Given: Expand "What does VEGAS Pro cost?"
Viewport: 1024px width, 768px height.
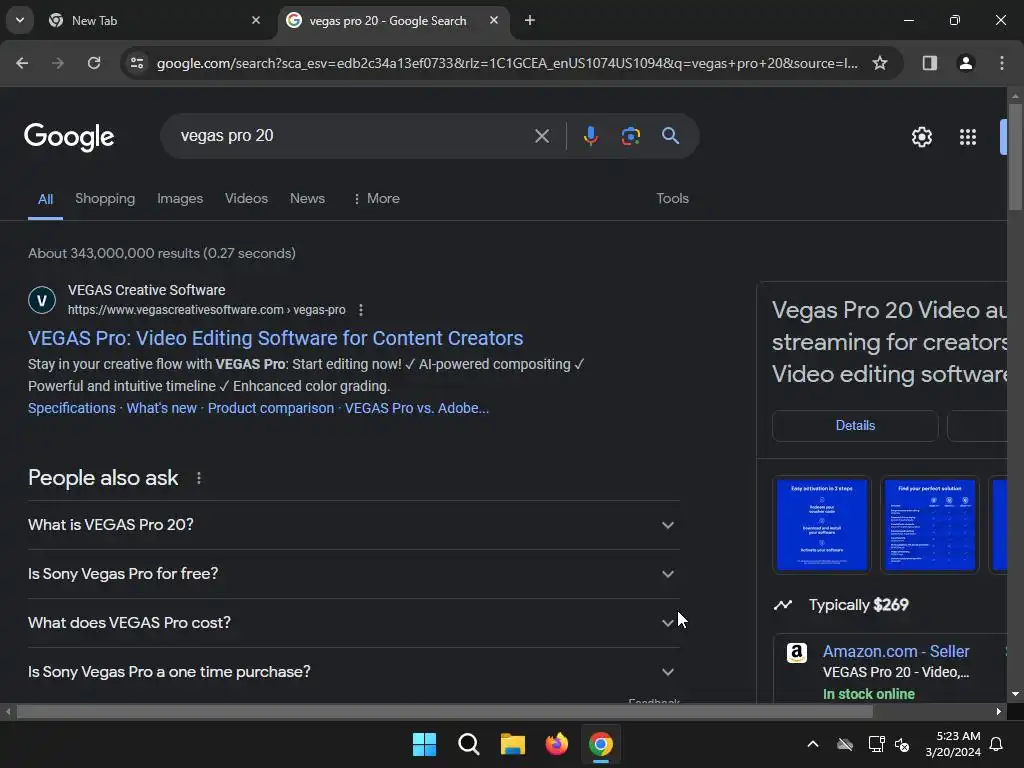Looking at the screenshot, I should pos(353,623).
